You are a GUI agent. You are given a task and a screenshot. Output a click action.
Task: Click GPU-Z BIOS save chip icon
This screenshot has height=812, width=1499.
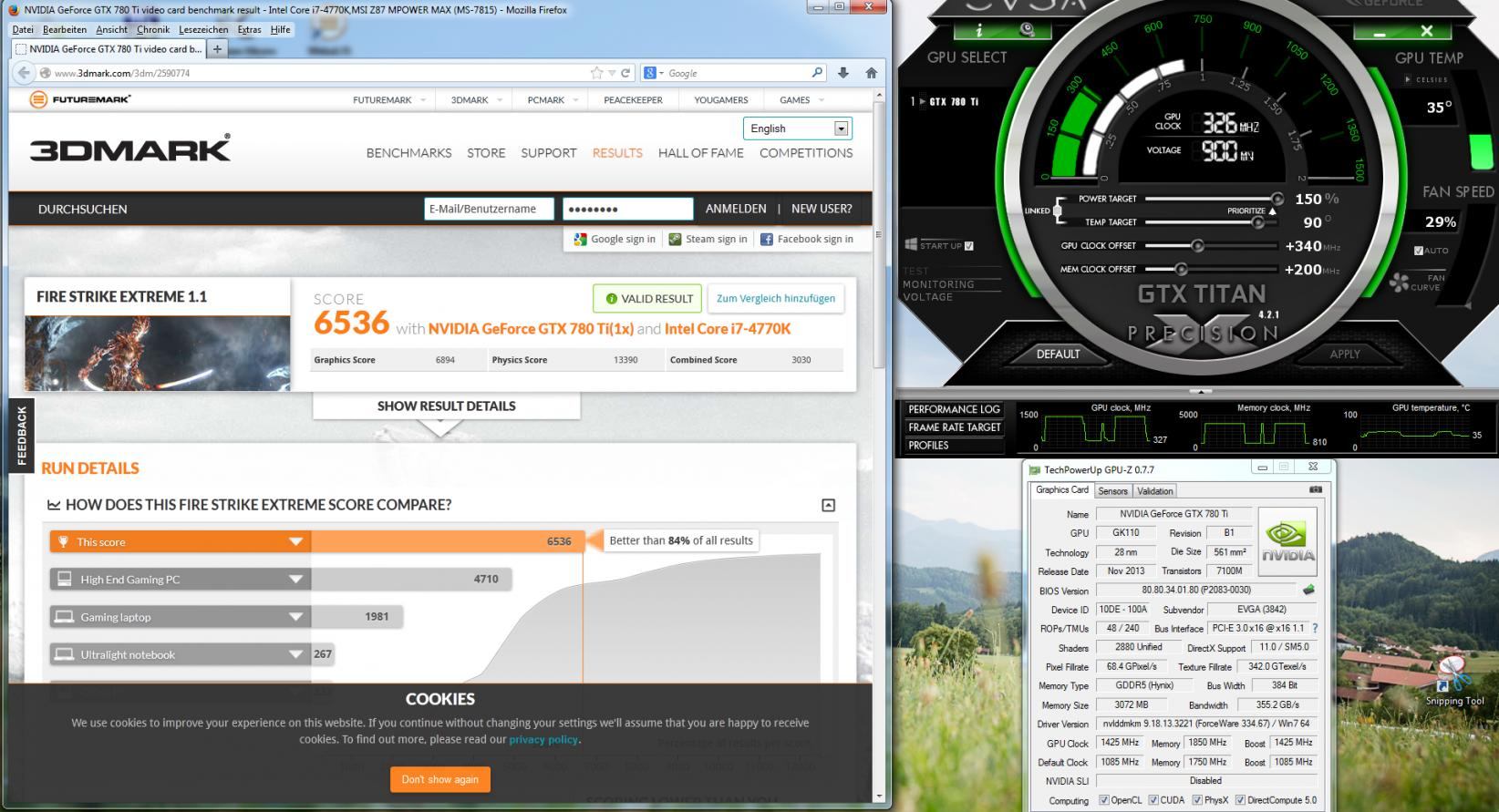(1308, 590)
